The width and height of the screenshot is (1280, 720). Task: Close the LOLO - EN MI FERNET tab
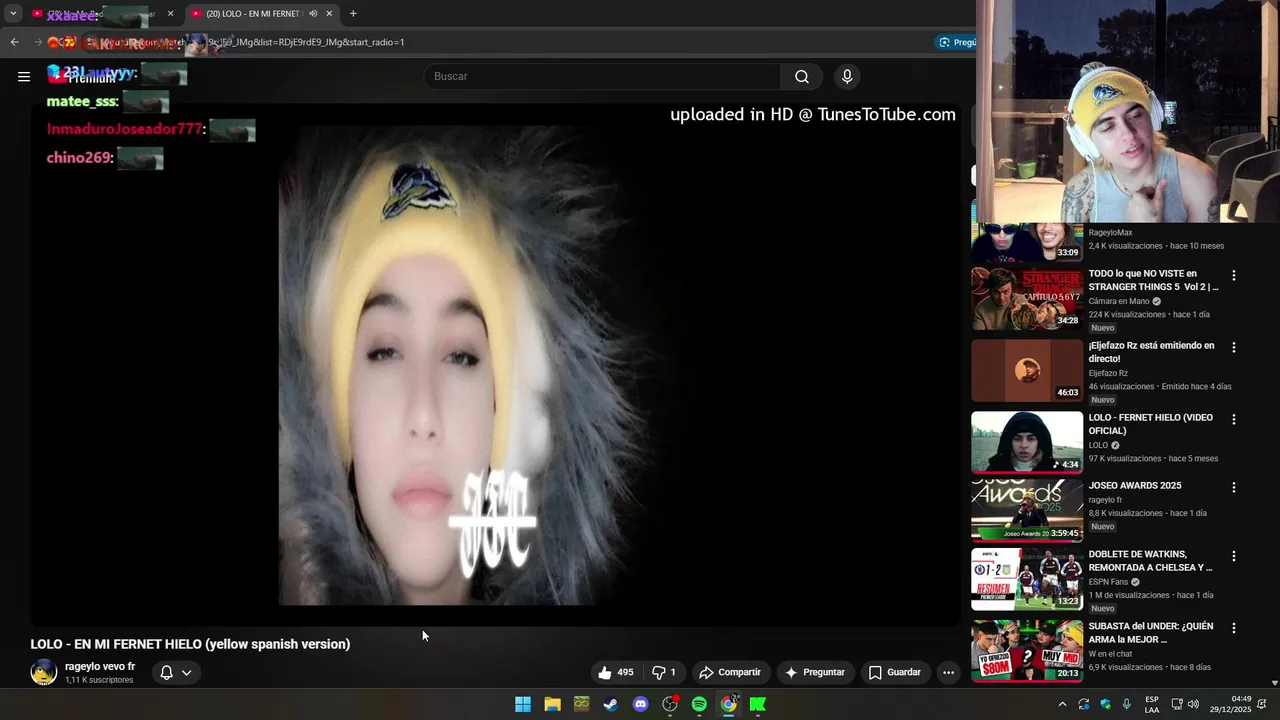pyautogui.click(x=329, y=13)
